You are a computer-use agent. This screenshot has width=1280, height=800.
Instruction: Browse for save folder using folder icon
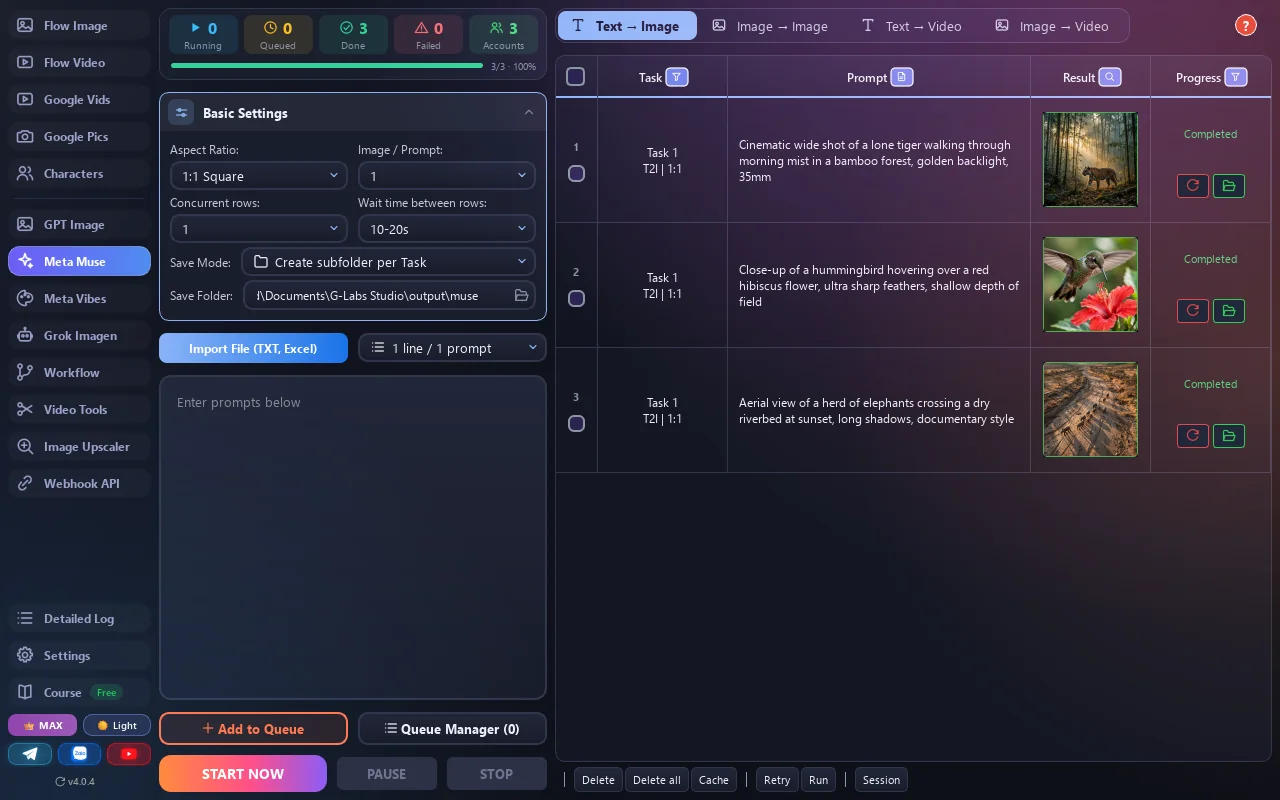coord(521,295)
